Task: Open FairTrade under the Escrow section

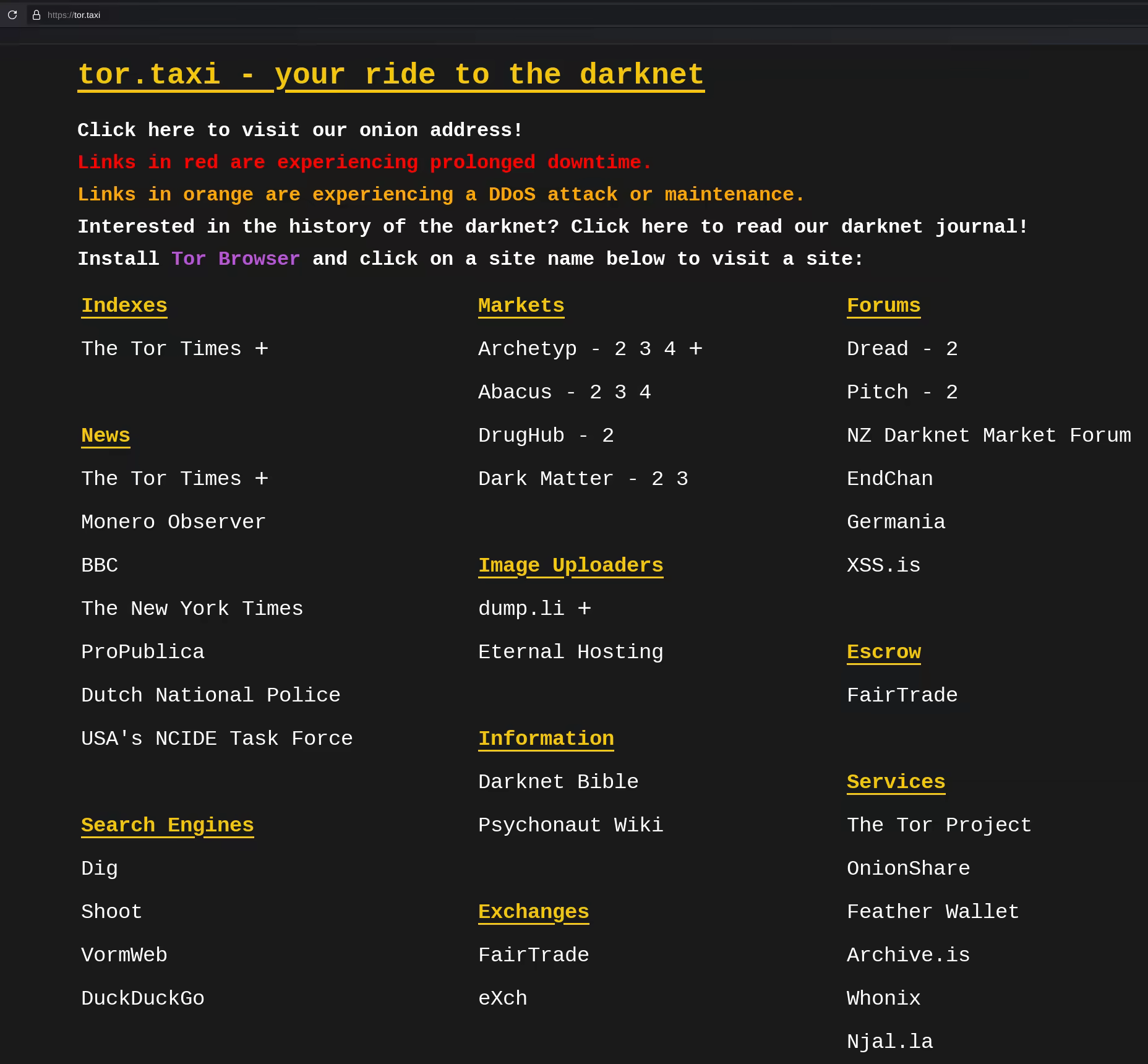Action: click(902, 695)
